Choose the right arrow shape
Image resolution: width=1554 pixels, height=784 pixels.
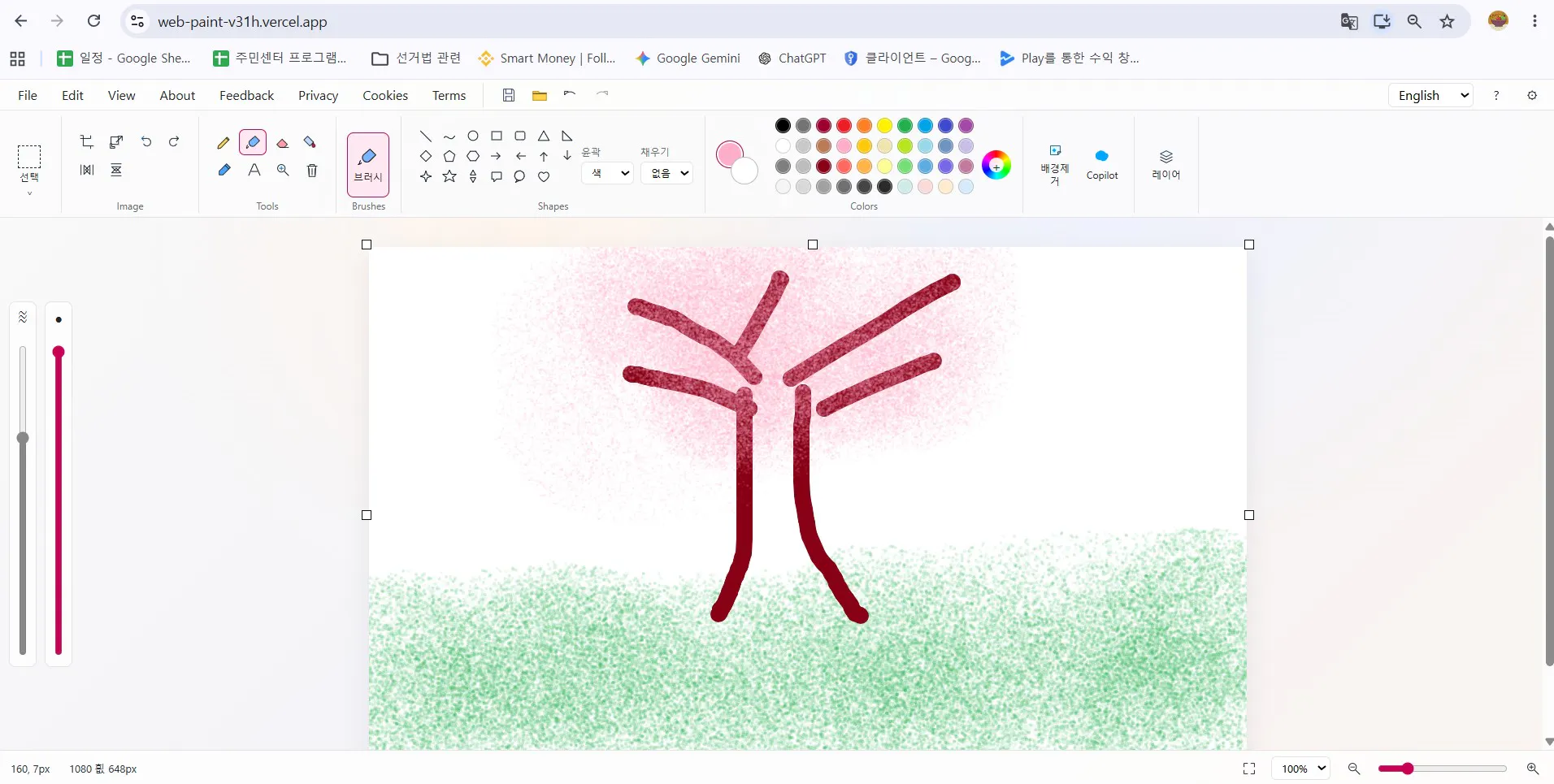tap(497, 156)
